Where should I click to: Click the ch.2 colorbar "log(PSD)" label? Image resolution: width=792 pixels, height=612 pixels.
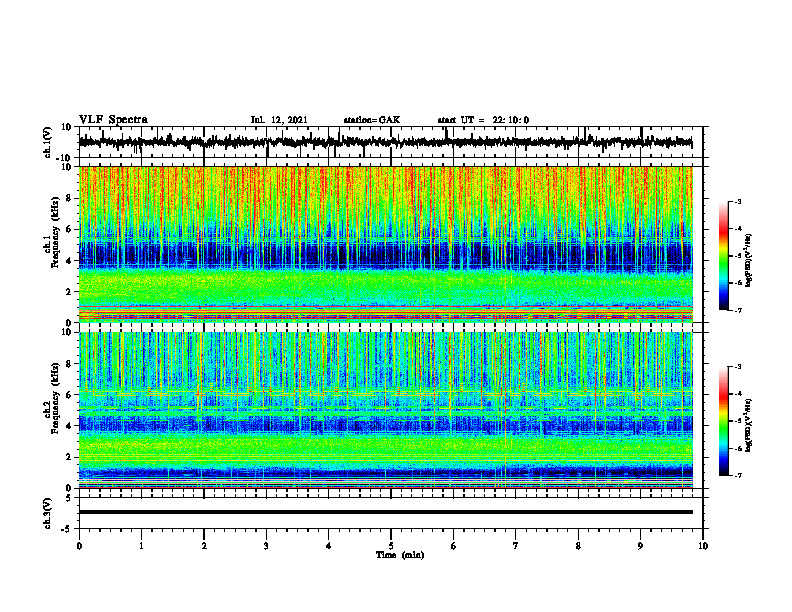(x=748, y=425)
